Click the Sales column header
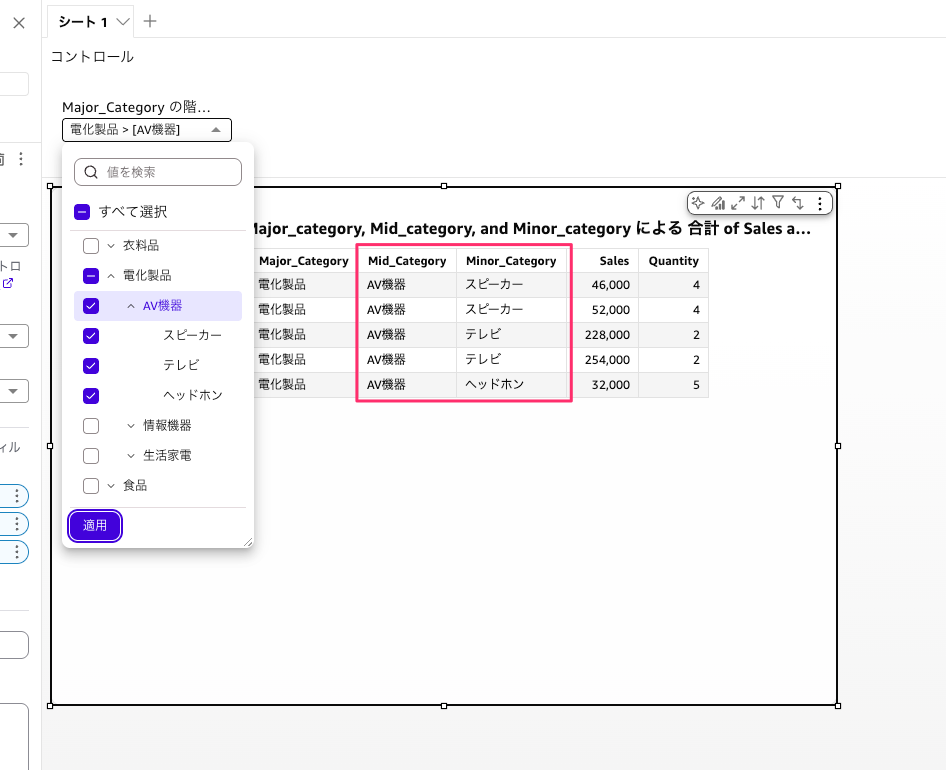This screenshot has height=770, width=946. tap(614, 261)
